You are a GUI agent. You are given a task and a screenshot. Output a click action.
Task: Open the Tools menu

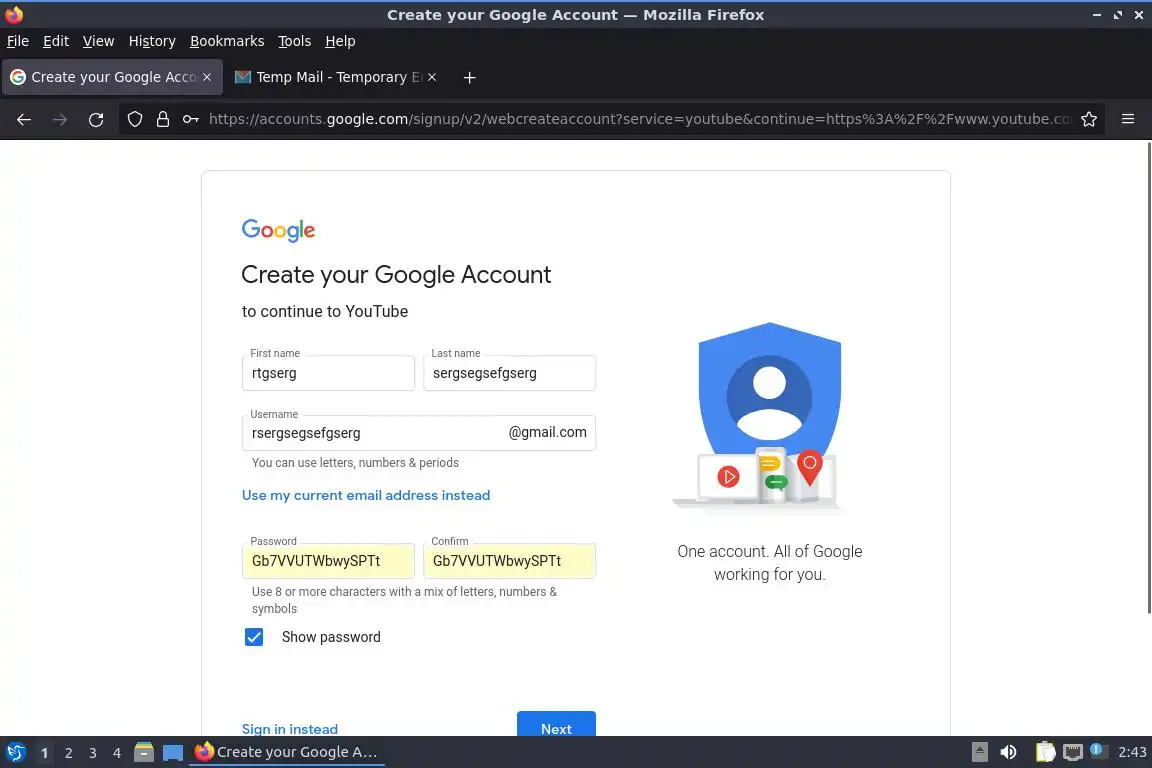pyautogui.click(x=295, y=41)
